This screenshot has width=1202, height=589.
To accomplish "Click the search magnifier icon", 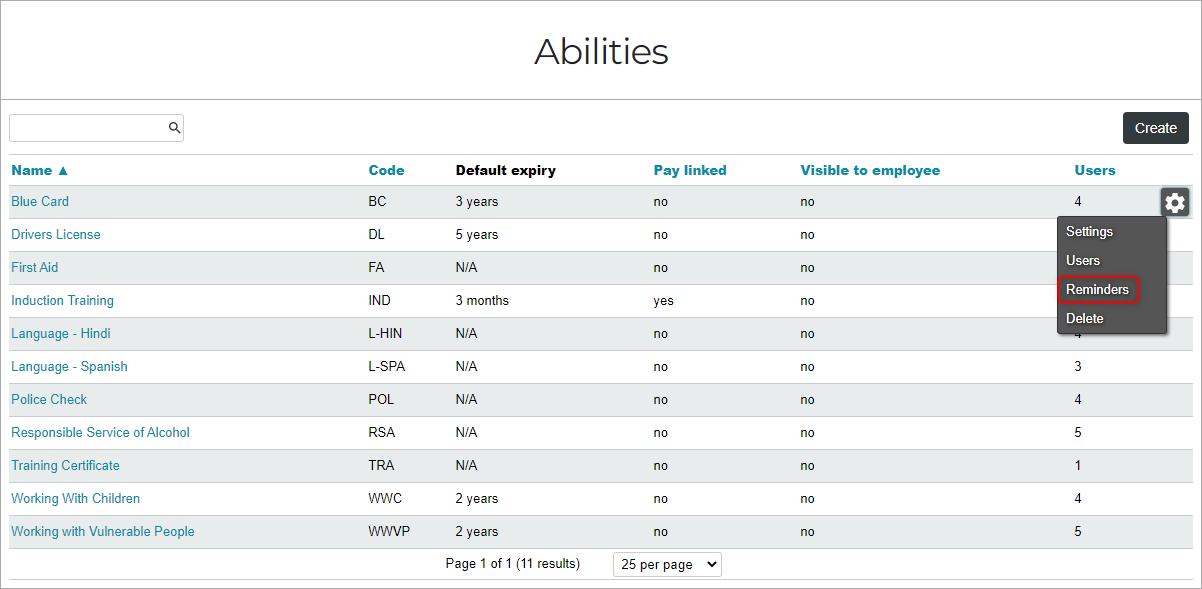I will pos(174,128).
